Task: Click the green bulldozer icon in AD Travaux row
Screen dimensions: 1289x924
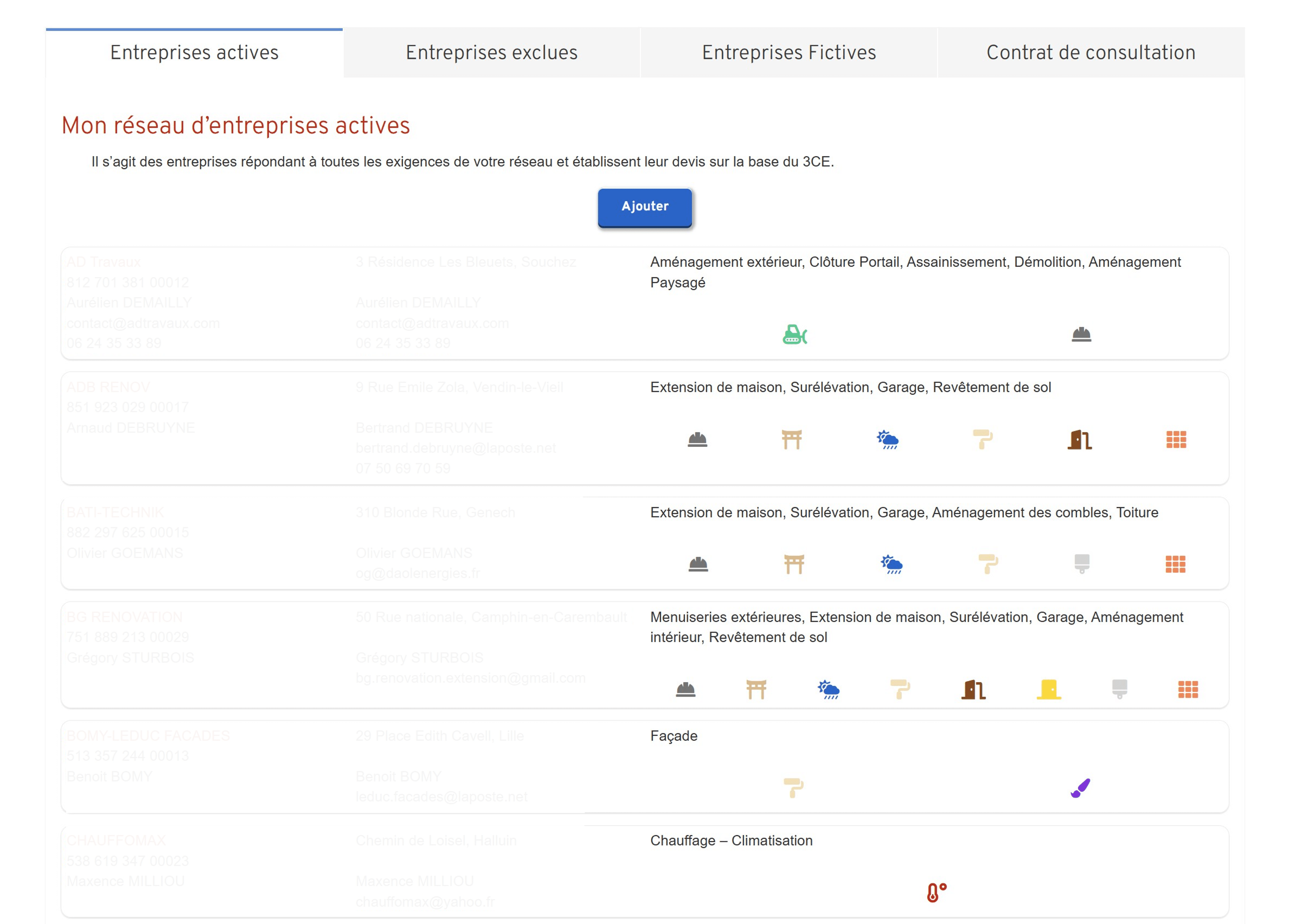Action: point(794,335)
